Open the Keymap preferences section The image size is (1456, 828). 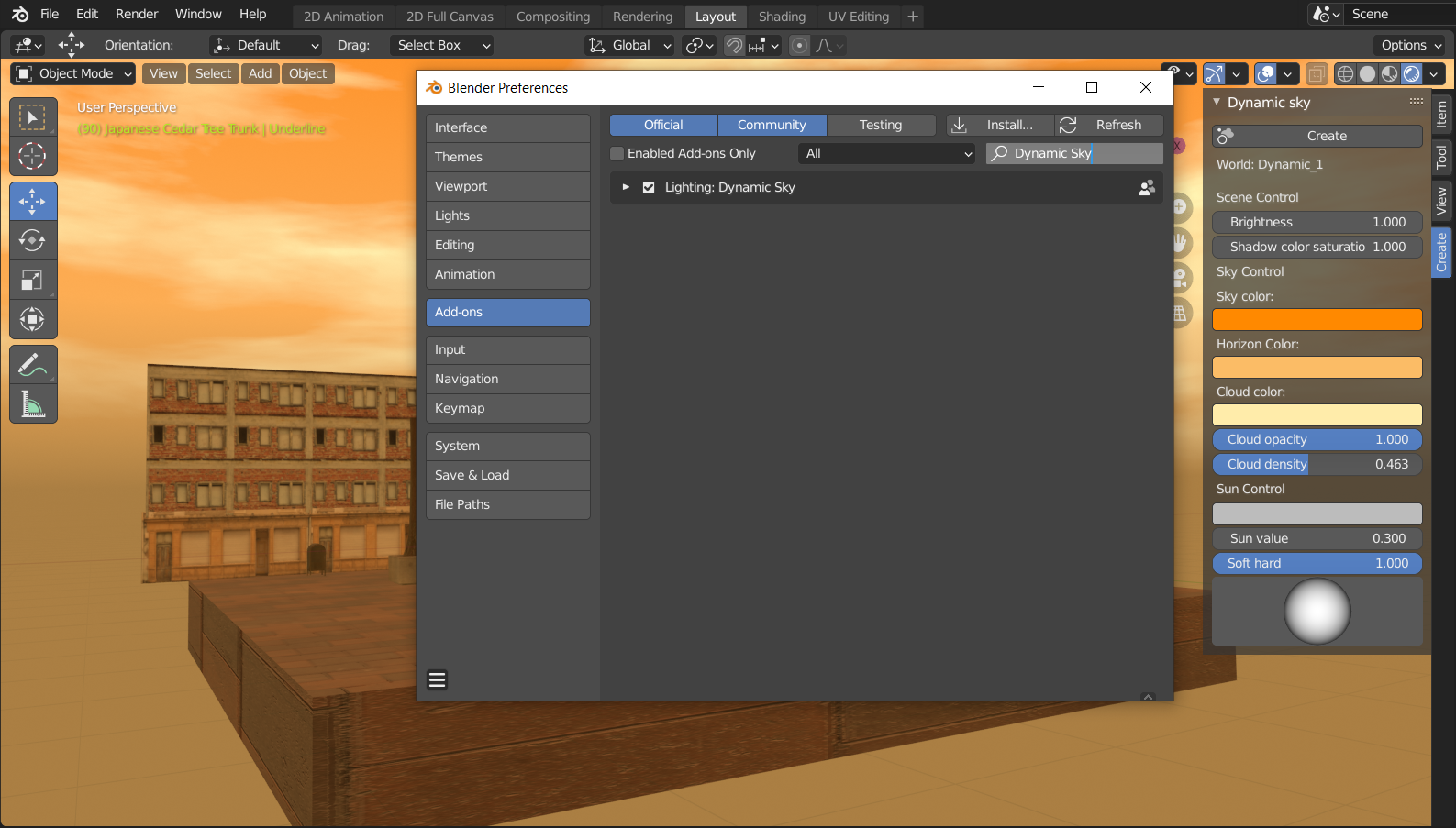pos(508,408)
